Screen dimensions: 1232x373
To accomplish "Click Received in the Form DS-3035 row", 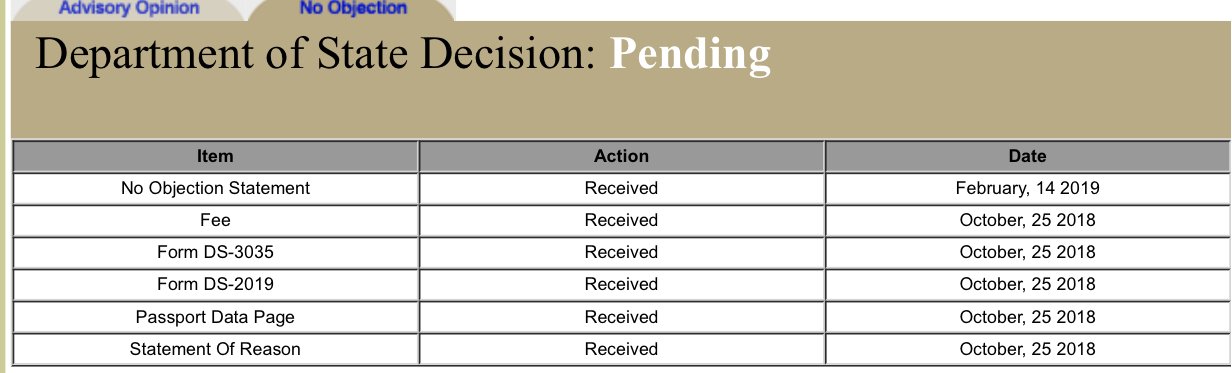I will point(621,252).
